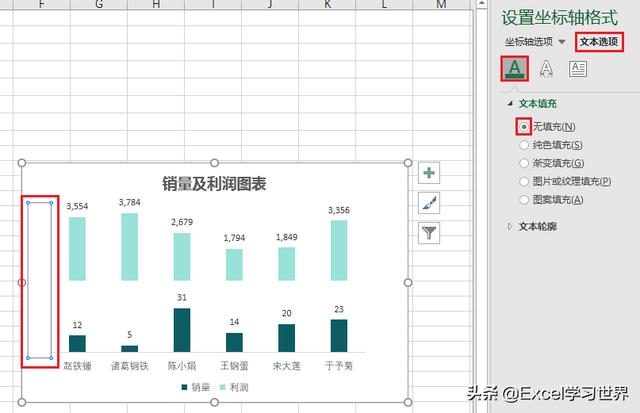The height and width of the screenshot is (413, 640).
Task: Select the 利润 bar labeled 3,356
Action: tap(339, 251)
